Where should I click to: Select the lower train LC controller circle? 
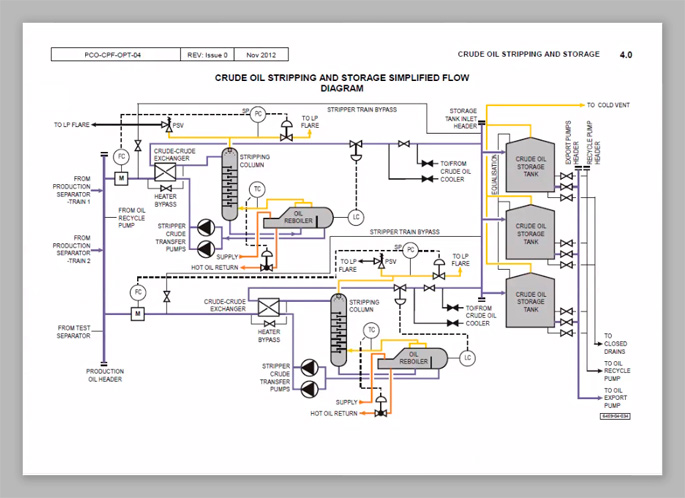point(466,357)
